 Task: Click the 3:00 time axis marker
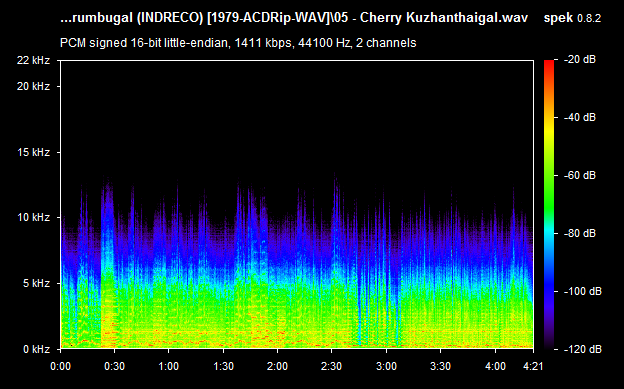coord(386,366)
